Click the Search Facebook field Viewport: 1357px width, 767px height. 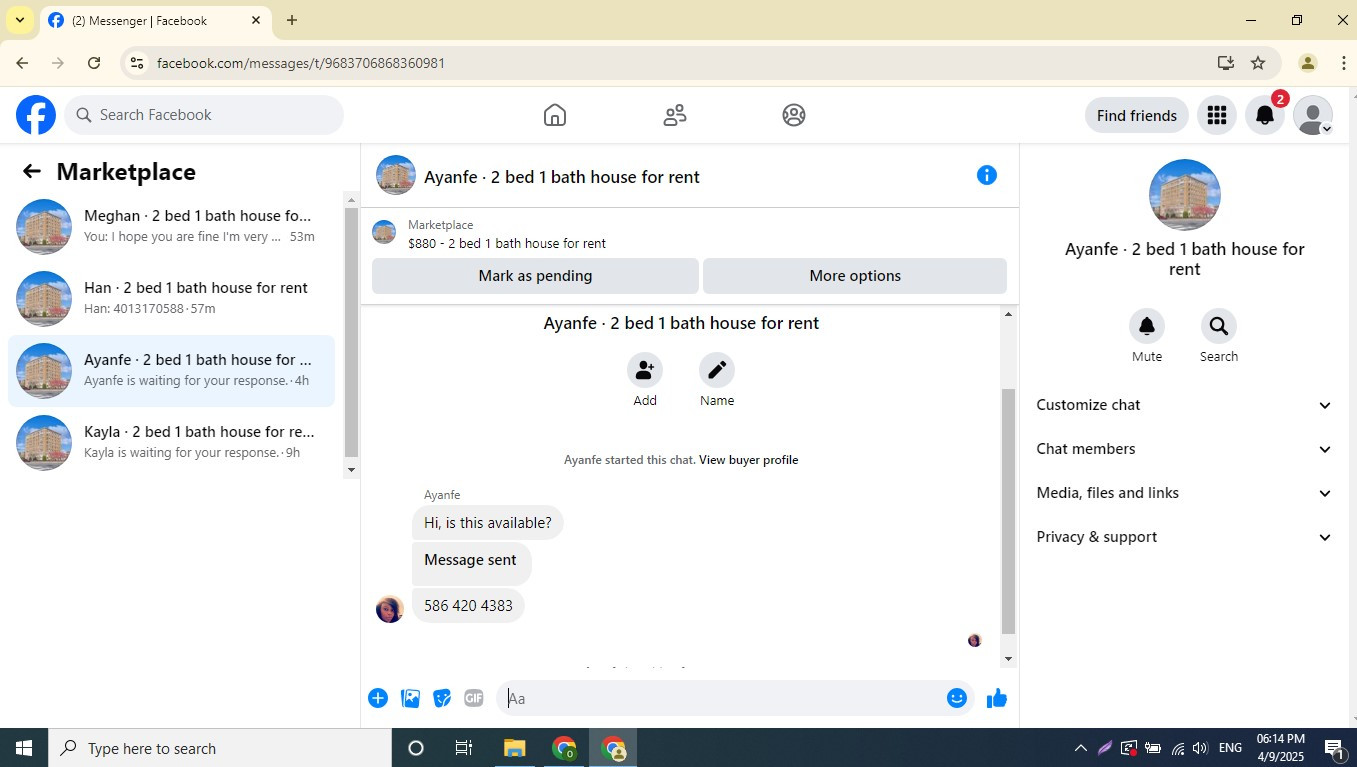click(204, 115)
